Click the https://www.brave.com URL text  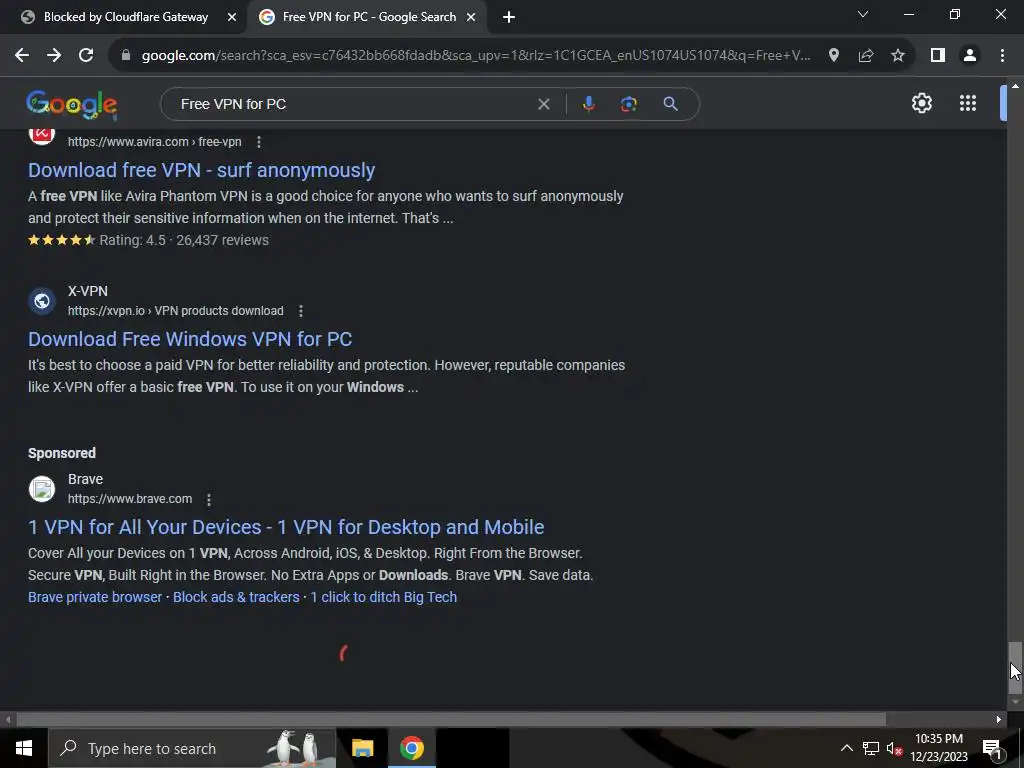click(130, 499)
